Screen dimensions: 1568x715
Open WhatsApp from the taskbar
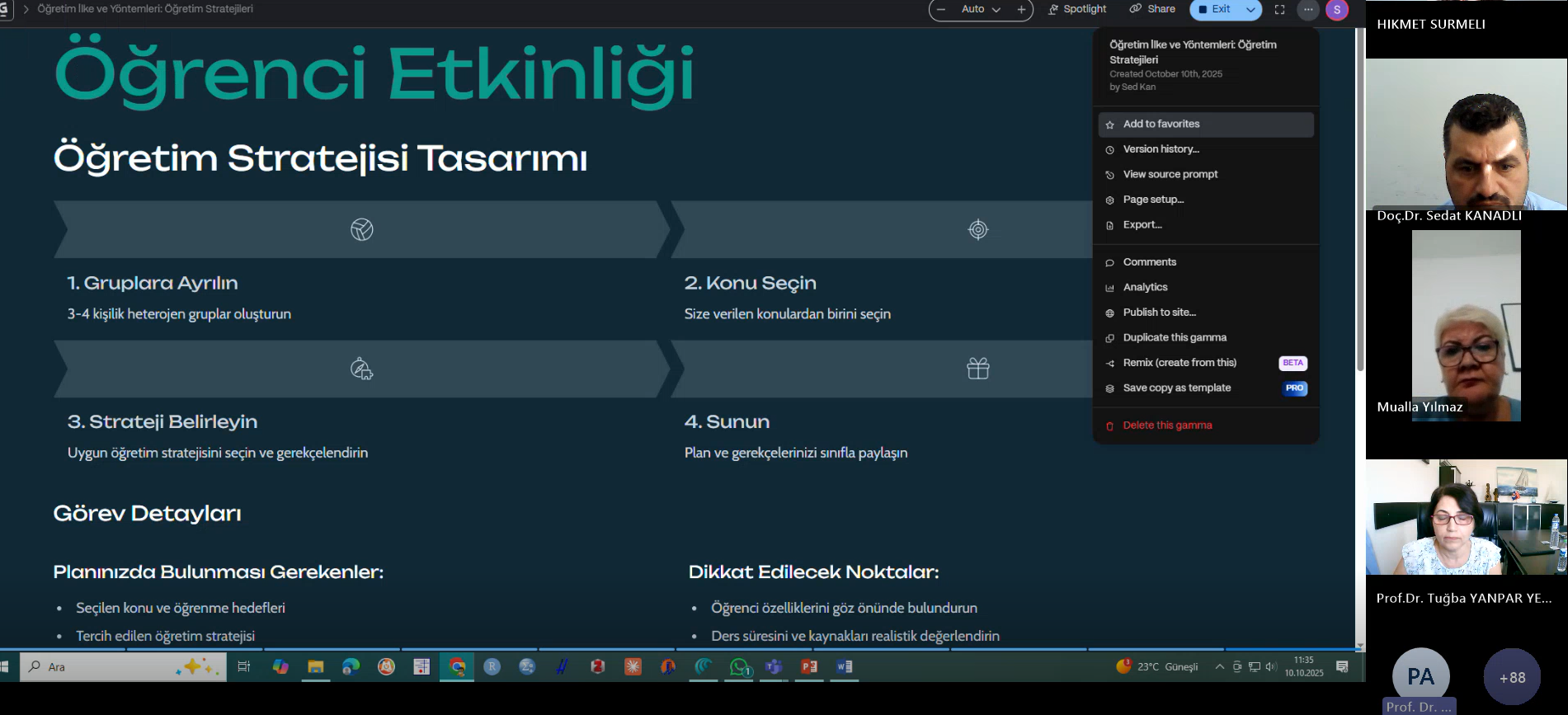[740, 666]
